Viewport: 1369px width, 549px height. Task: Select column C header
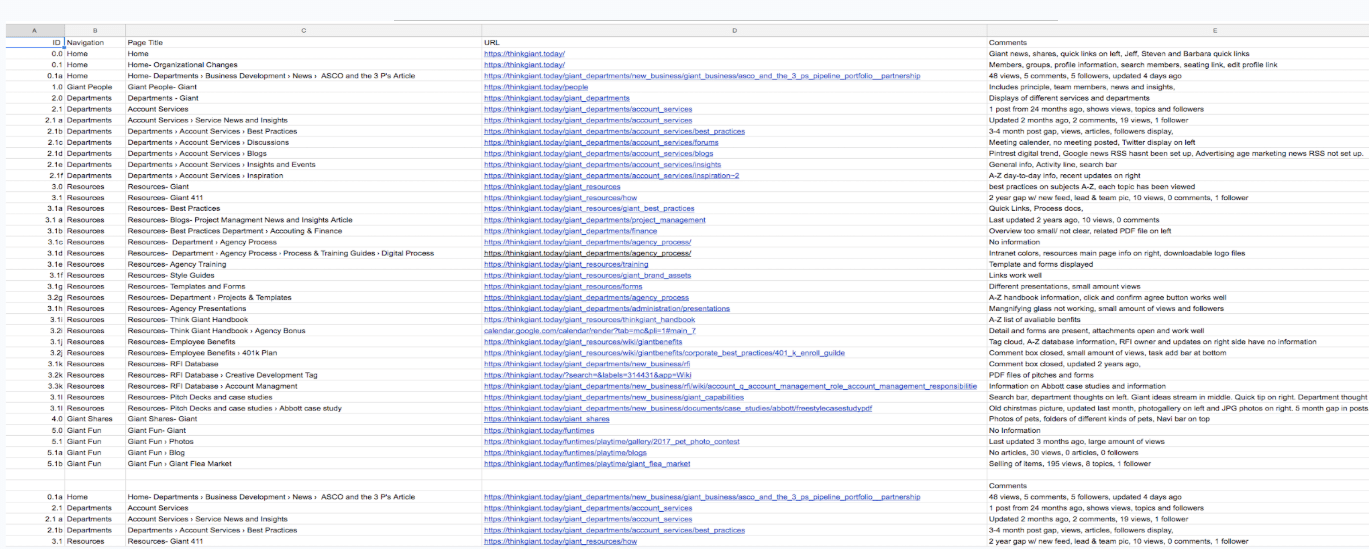pos(303,32)
